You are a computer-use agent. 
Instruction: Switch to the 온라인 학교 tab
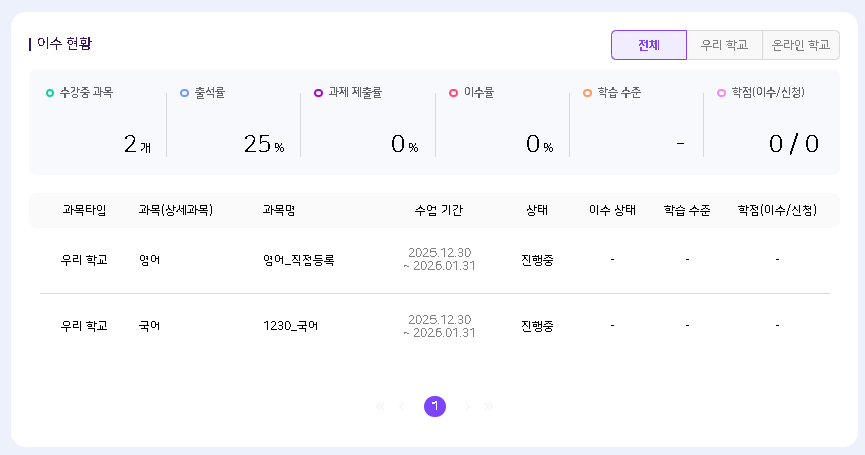[801, 45]
